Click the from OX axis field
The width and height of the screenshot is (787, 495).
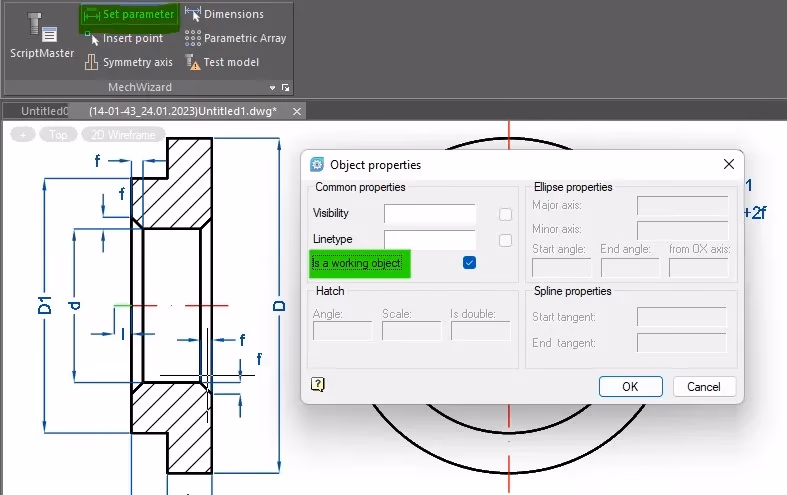699,268
